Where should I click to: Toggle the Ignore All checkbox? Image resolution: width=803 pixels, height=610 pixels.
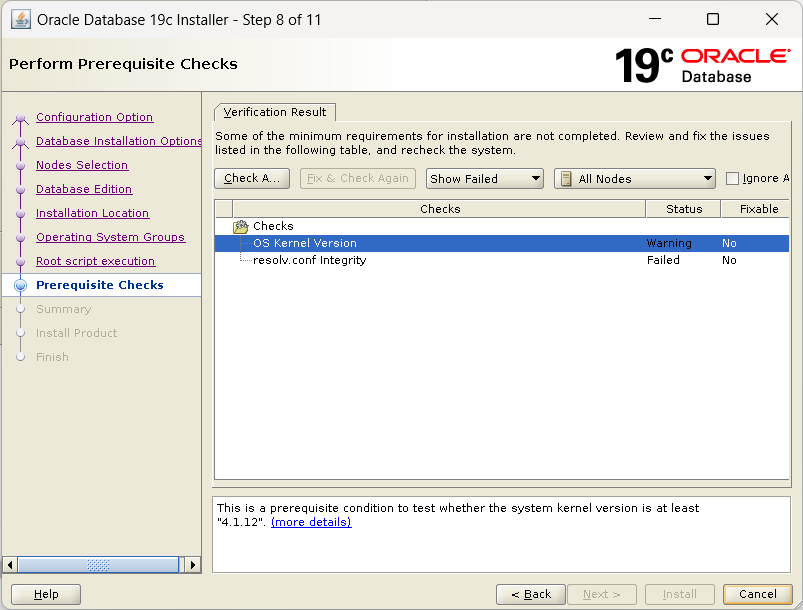(732, 178)
